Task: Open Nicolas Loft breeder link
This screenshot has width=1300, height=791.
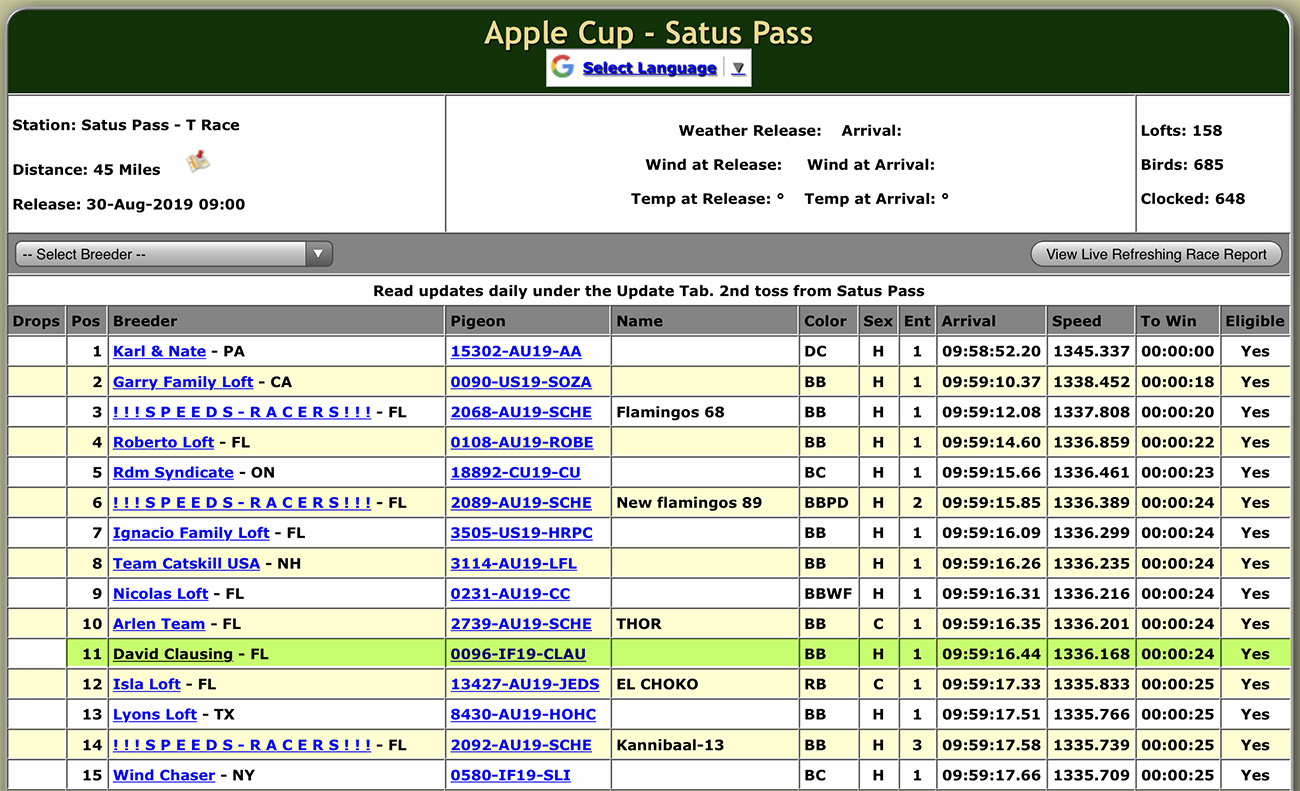Action: pos(161,593)
